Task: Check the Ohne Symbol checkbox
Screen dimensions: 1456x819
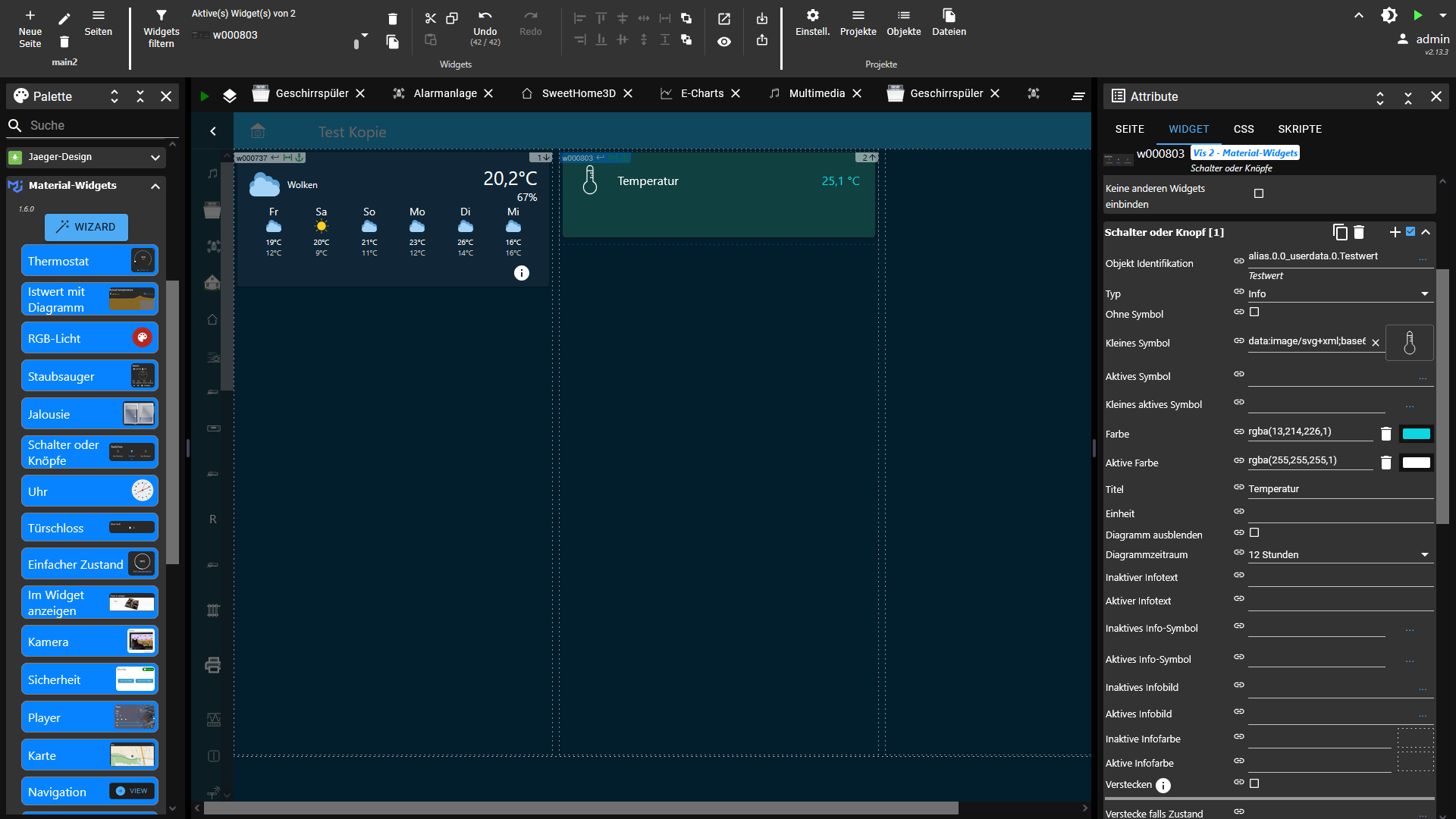Action: (1254, 312)
